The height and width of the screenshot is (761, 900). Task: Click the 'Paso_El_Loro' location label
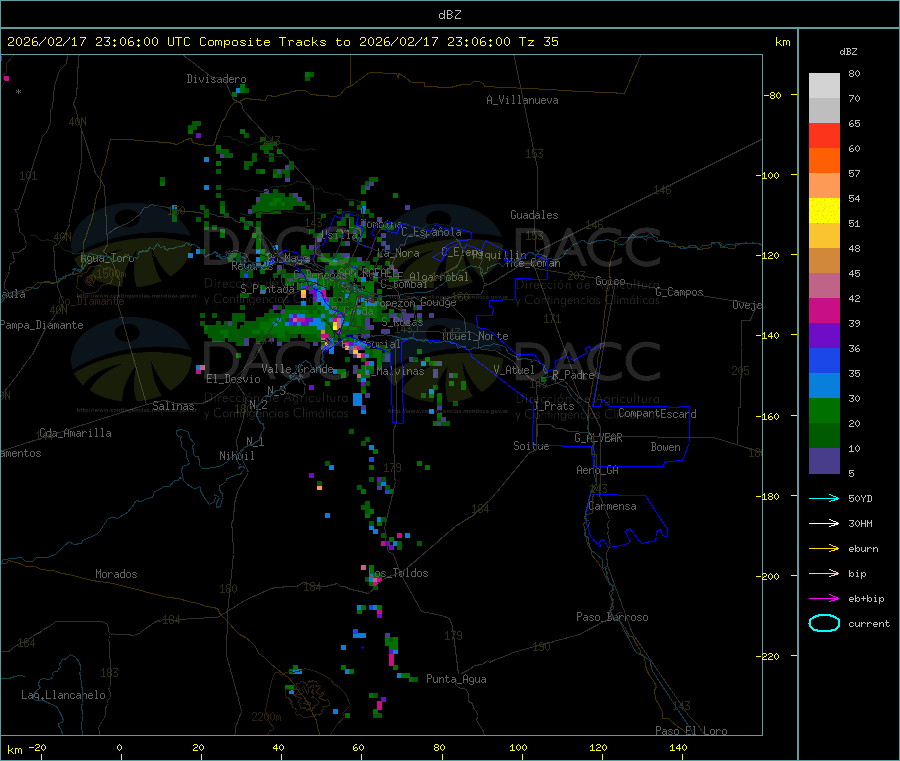pyautogui.click(x=691, y=730)
